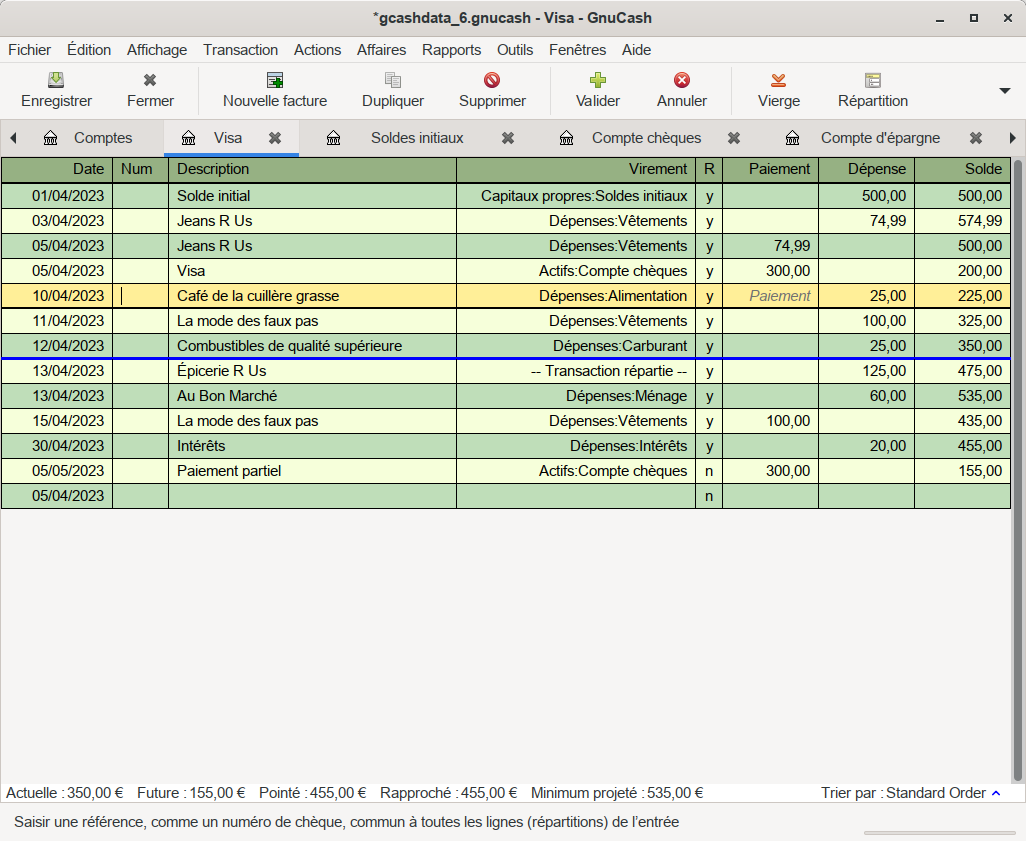Expand the toolbar overflow arrow
The height and width of the screenshot is (841, 1026).
click(1005, 91)
